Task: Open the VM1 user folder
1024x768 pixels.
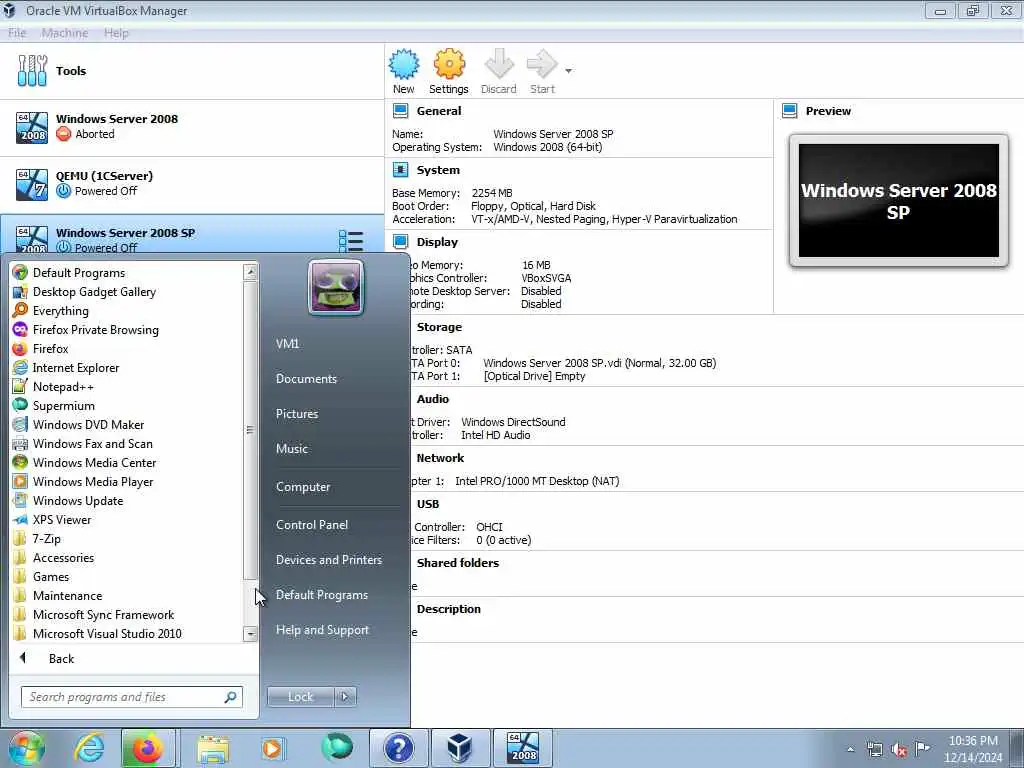Action: [x=287, y=344]
